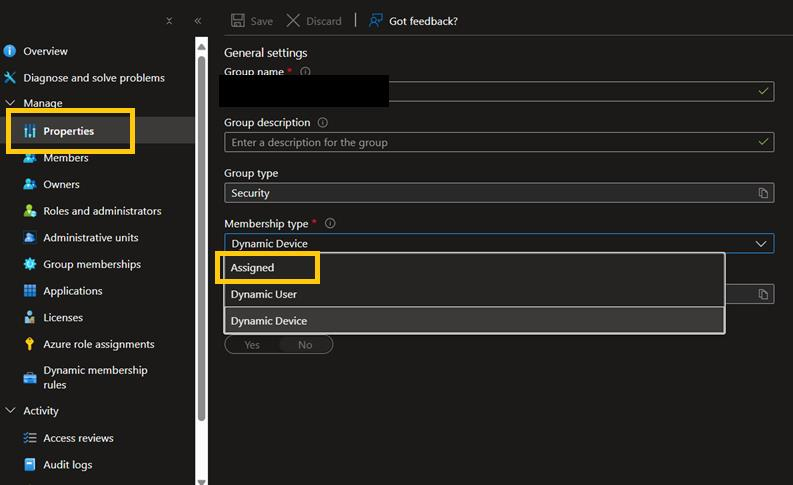Open the Properties page
The image size is (793, 485).
click(68, 131)
